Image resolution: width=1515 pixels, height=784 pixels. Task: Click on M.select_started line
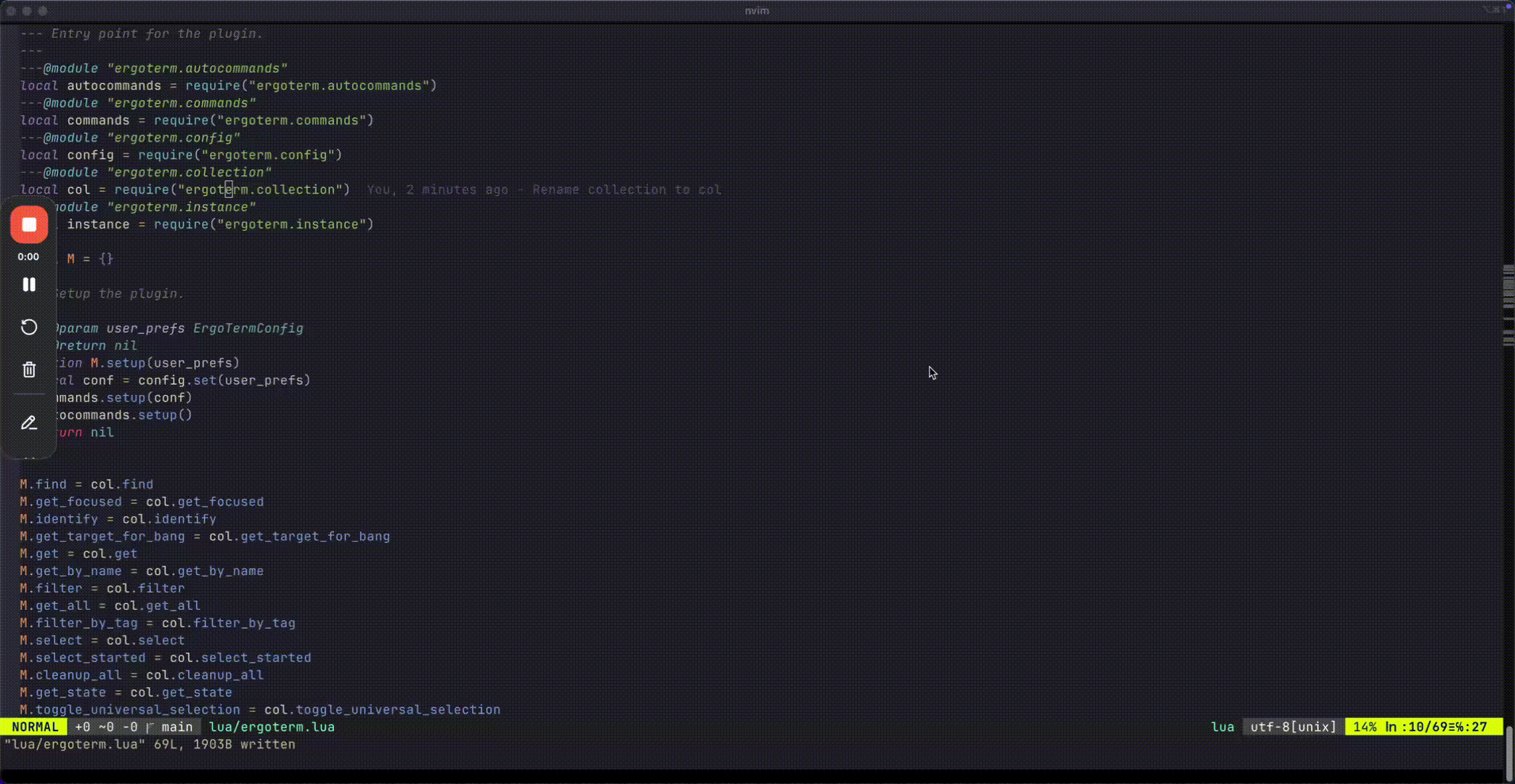(165, 658)
